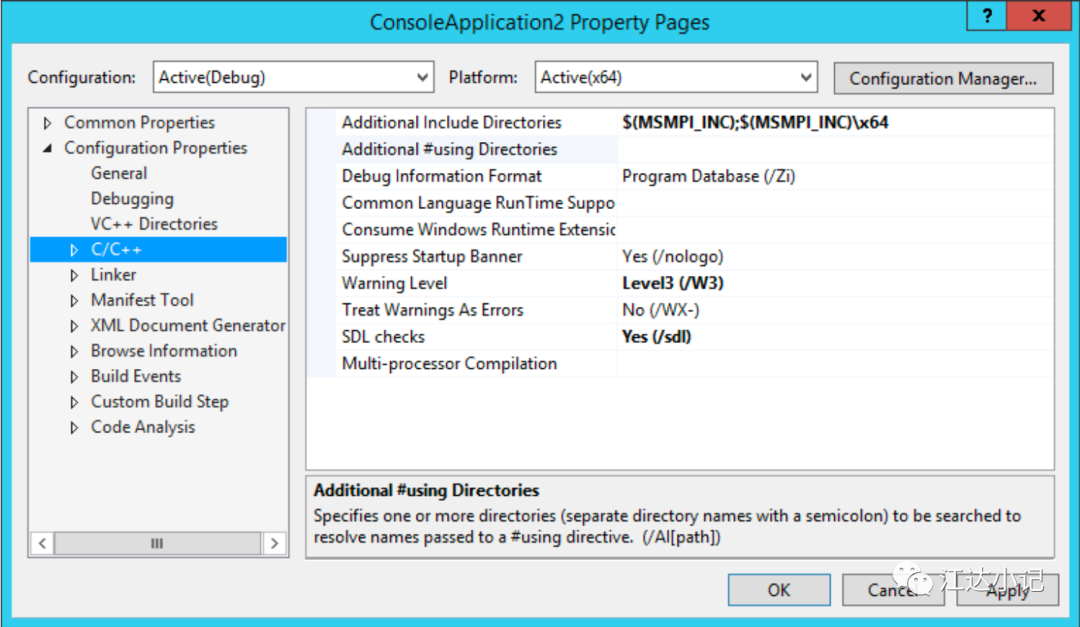Expand the Build Events arrow
1080x627 pixels.
pyautogui.click(x=74, y=377)
